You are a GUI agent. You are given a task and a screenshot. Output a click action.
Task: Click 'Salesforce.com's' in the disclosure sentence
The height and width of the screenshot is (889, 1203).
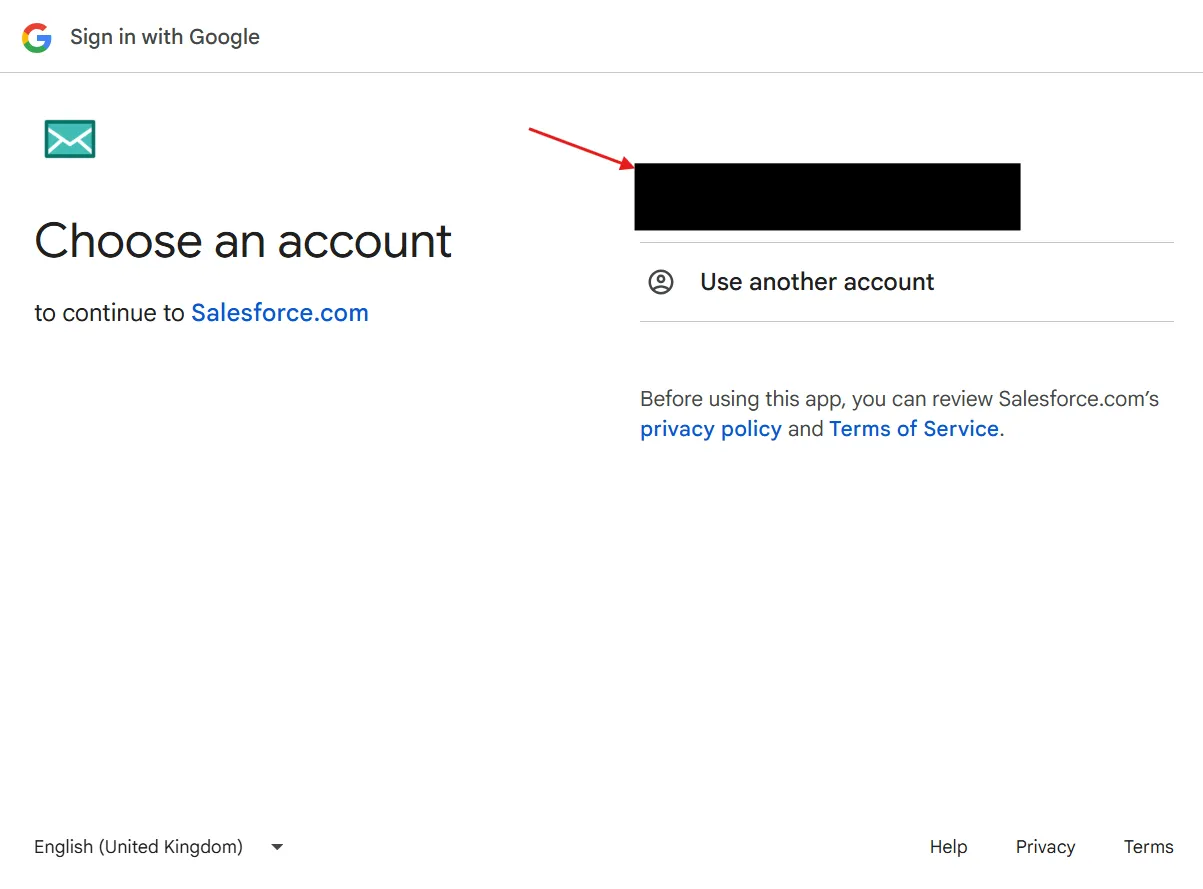point(1078,399)
